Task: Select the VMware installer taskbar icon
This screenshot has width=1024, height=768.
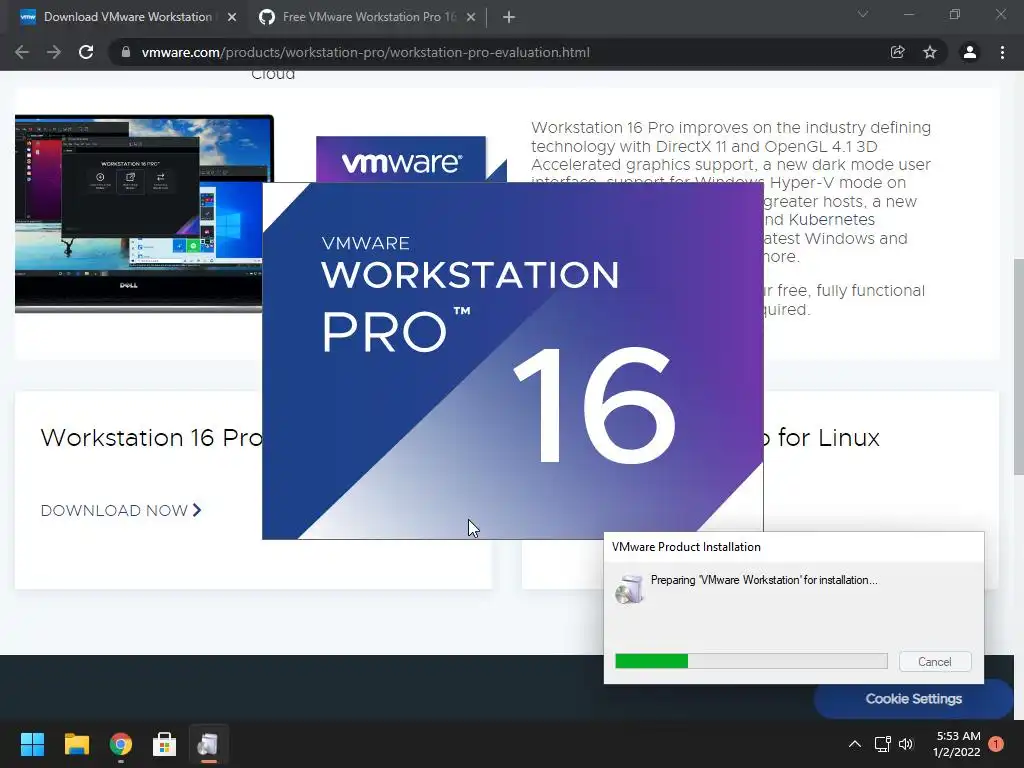Action: [208, 744]
